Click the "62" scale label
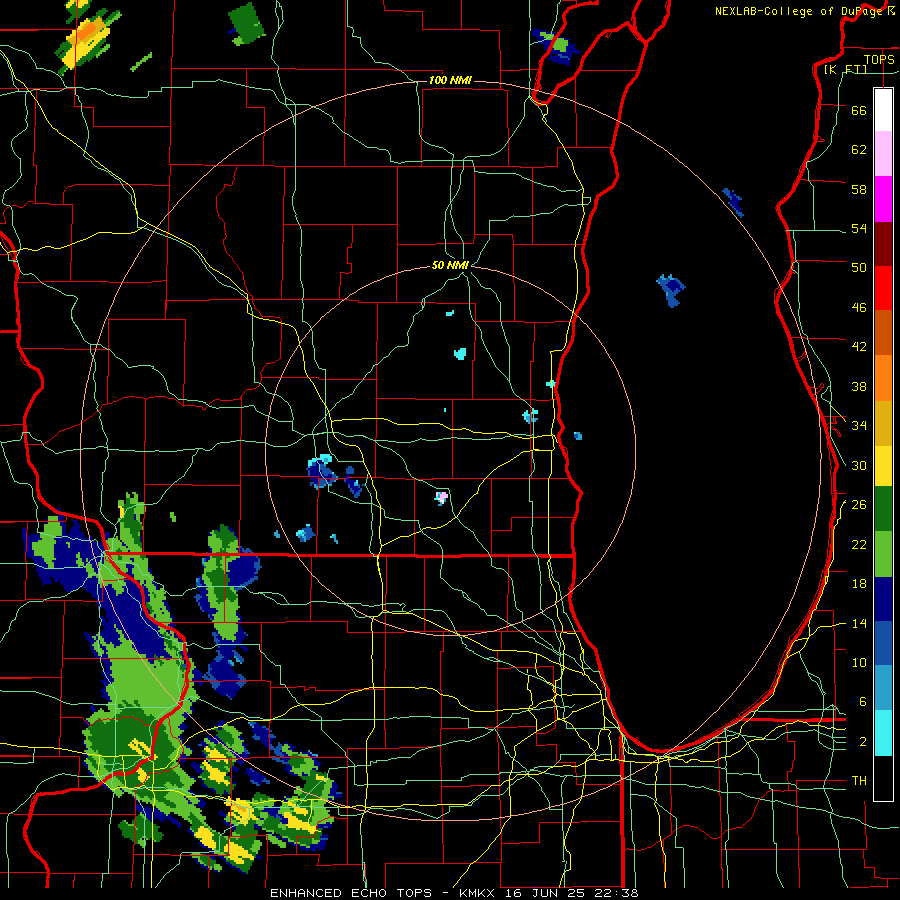 tap(859, 150)
